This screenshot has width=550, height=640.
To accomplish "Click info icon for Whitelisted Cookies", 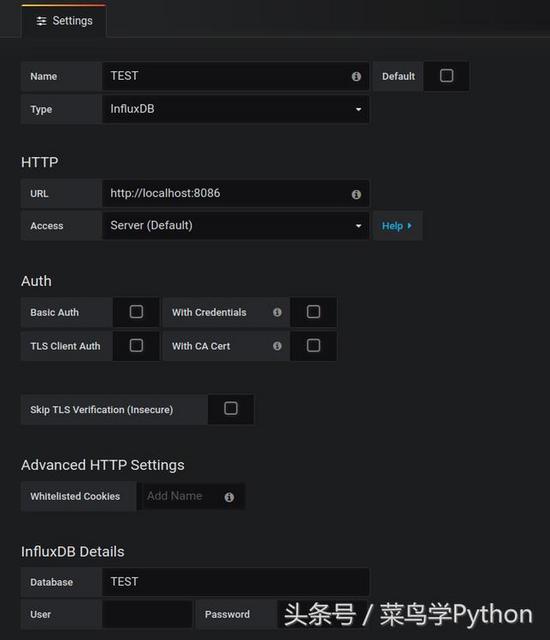I will [229, 497].
